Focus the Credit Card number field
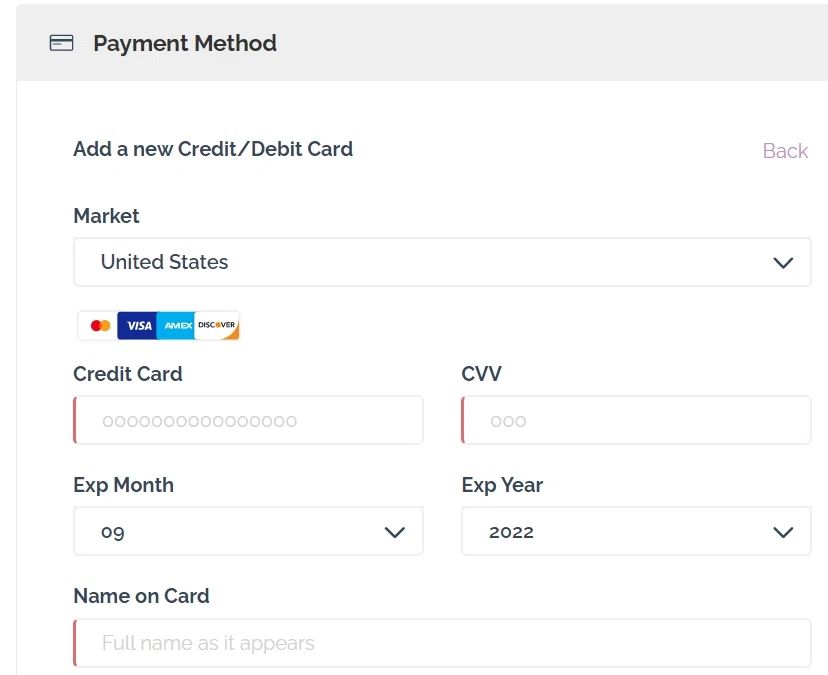Image resolution: width=828 pixels, height=675 pixels. [248, 421]
